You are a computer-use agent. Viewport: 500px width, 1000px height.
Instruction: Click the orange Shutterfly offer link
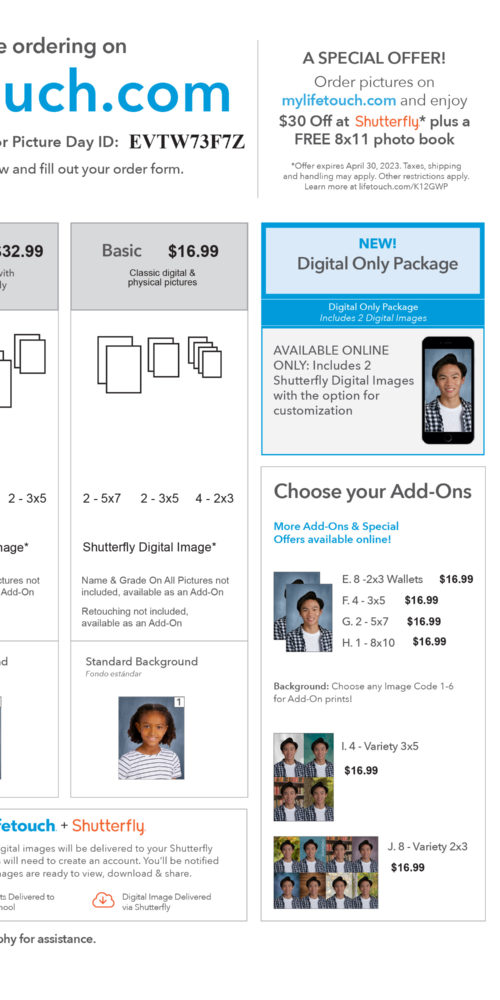point(386,121)
